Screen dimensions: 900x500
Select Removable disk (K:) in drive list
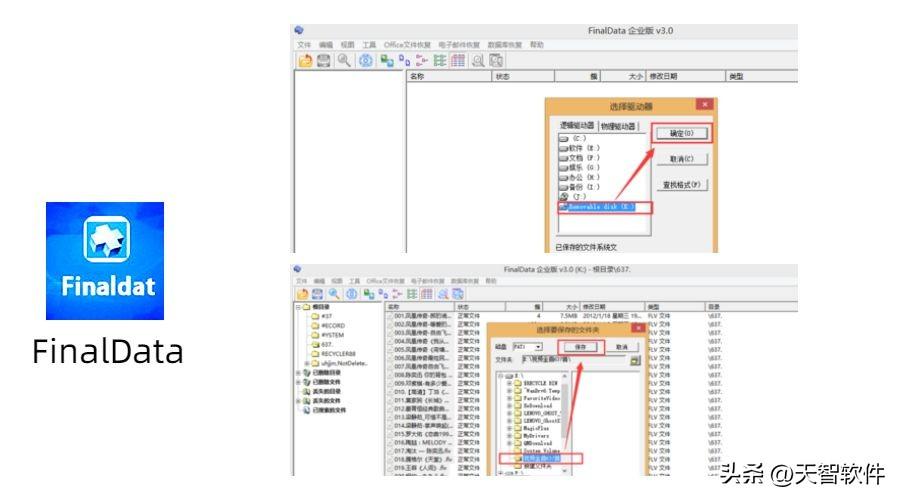click(597, 207)
